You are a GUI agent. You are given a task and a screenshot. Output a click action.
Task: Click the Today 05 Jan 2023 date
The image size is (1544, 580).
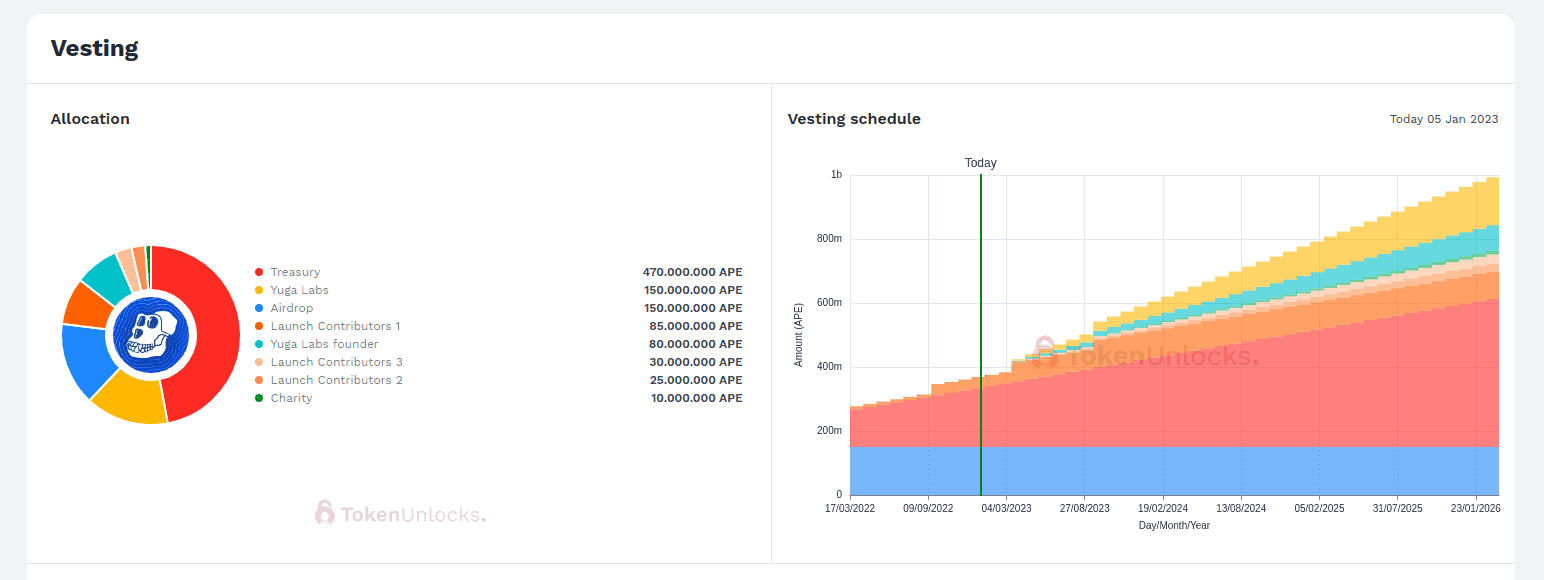click(1444, 119)
